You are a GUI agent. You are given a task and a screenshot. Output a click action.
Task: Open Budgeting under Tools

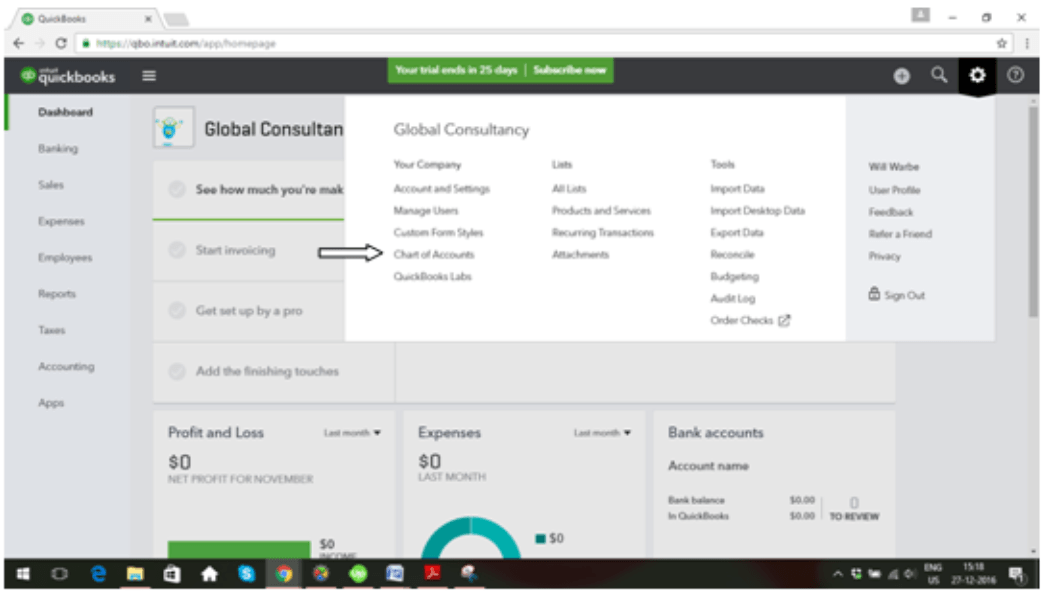point(734,277)
